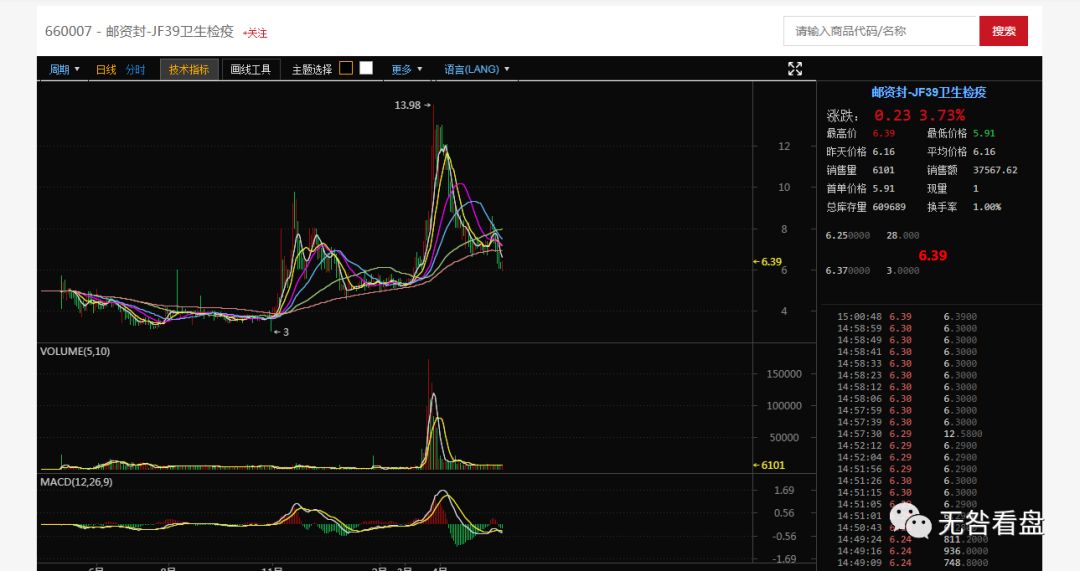
Task: Click the 涨跌 0.23 3.73% change value
Action: (920, 115)
